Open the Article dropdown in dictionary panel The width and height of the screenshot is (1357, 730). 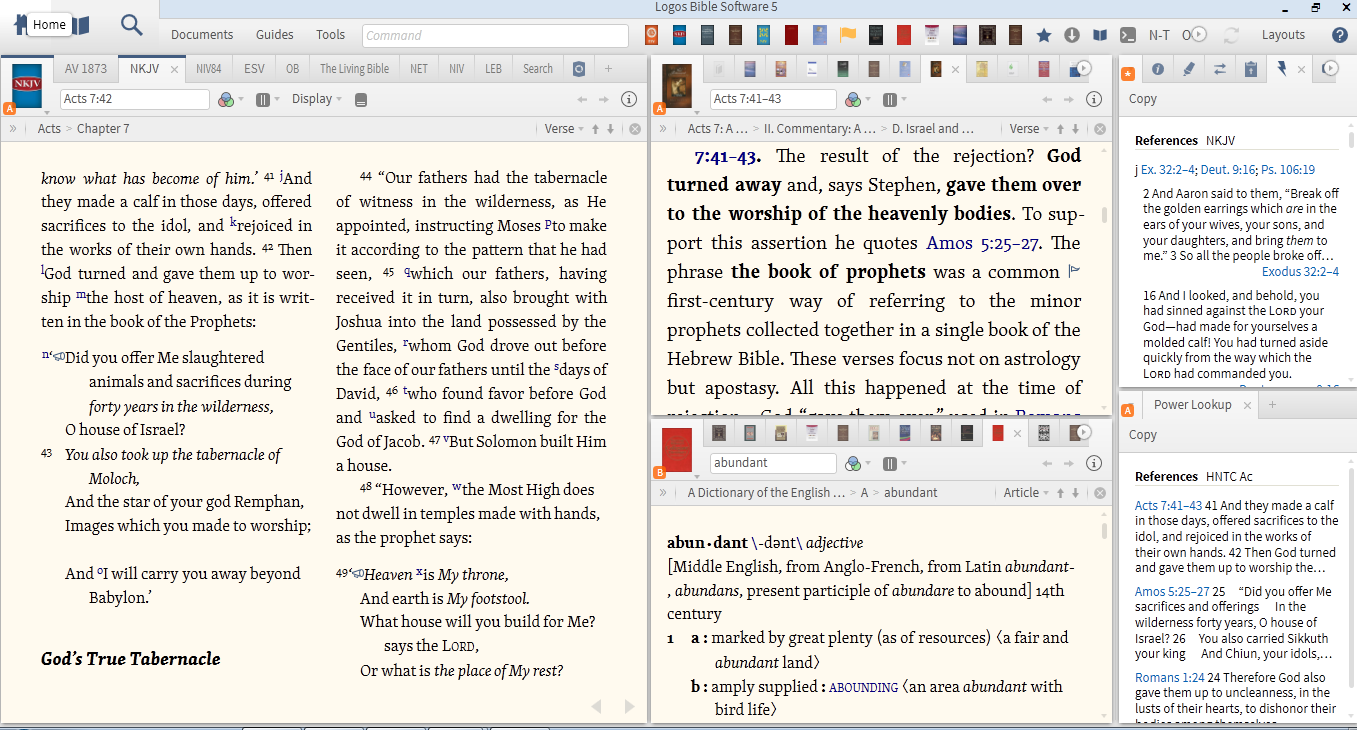click(1025, 493)
